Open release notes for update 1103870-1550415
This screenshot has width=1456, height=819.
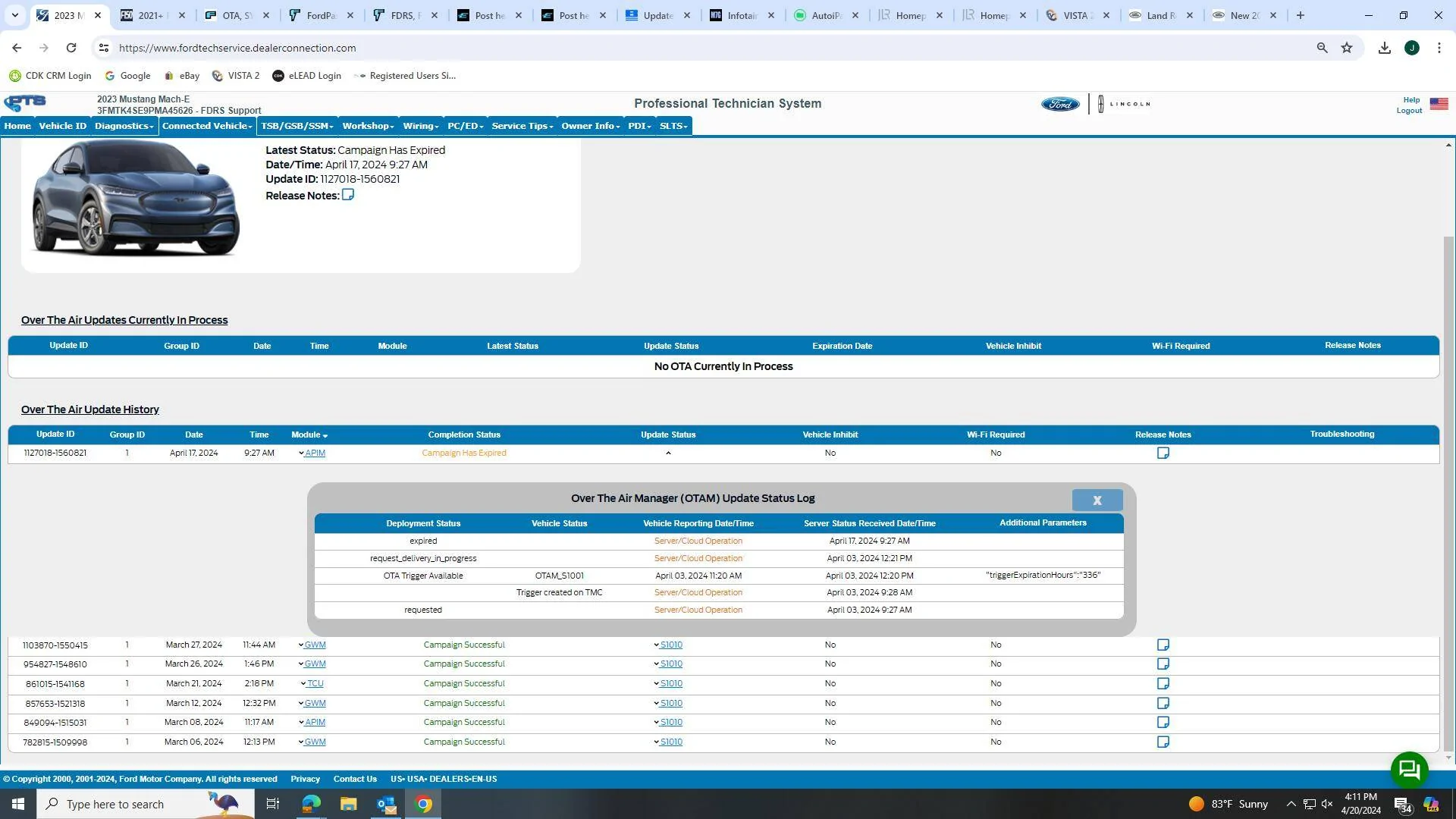coord(1163,645)
